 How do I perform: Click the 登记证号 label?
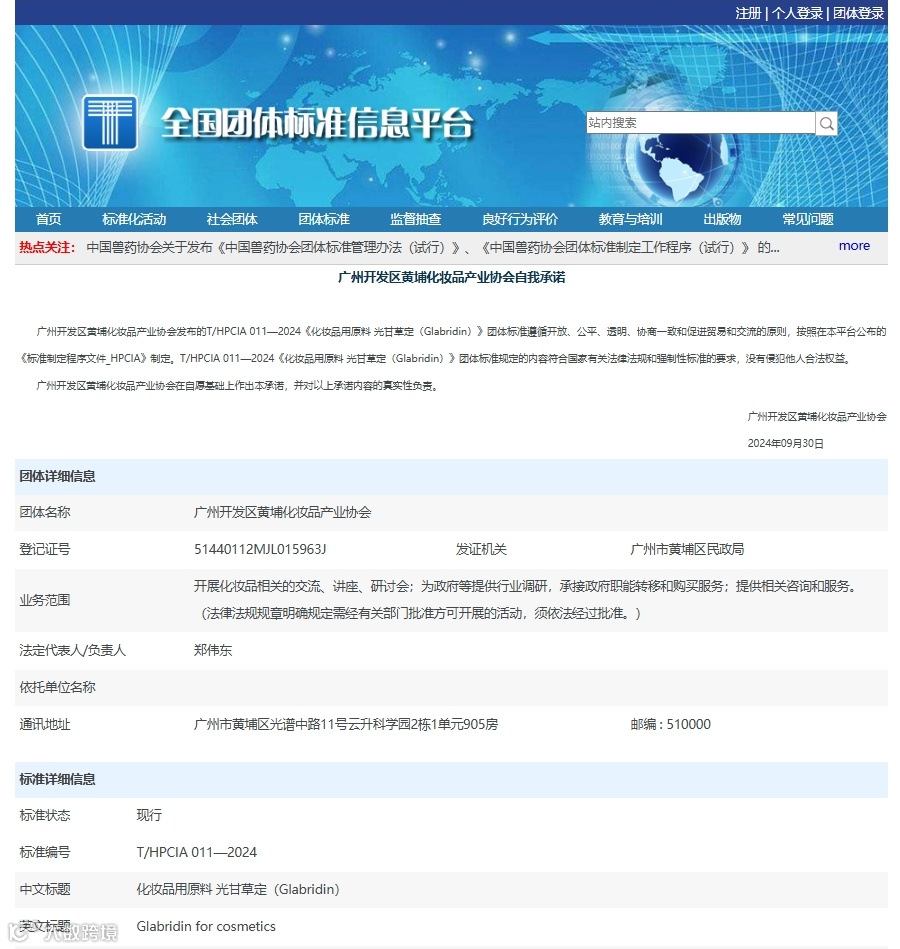(x=45, y=549)
